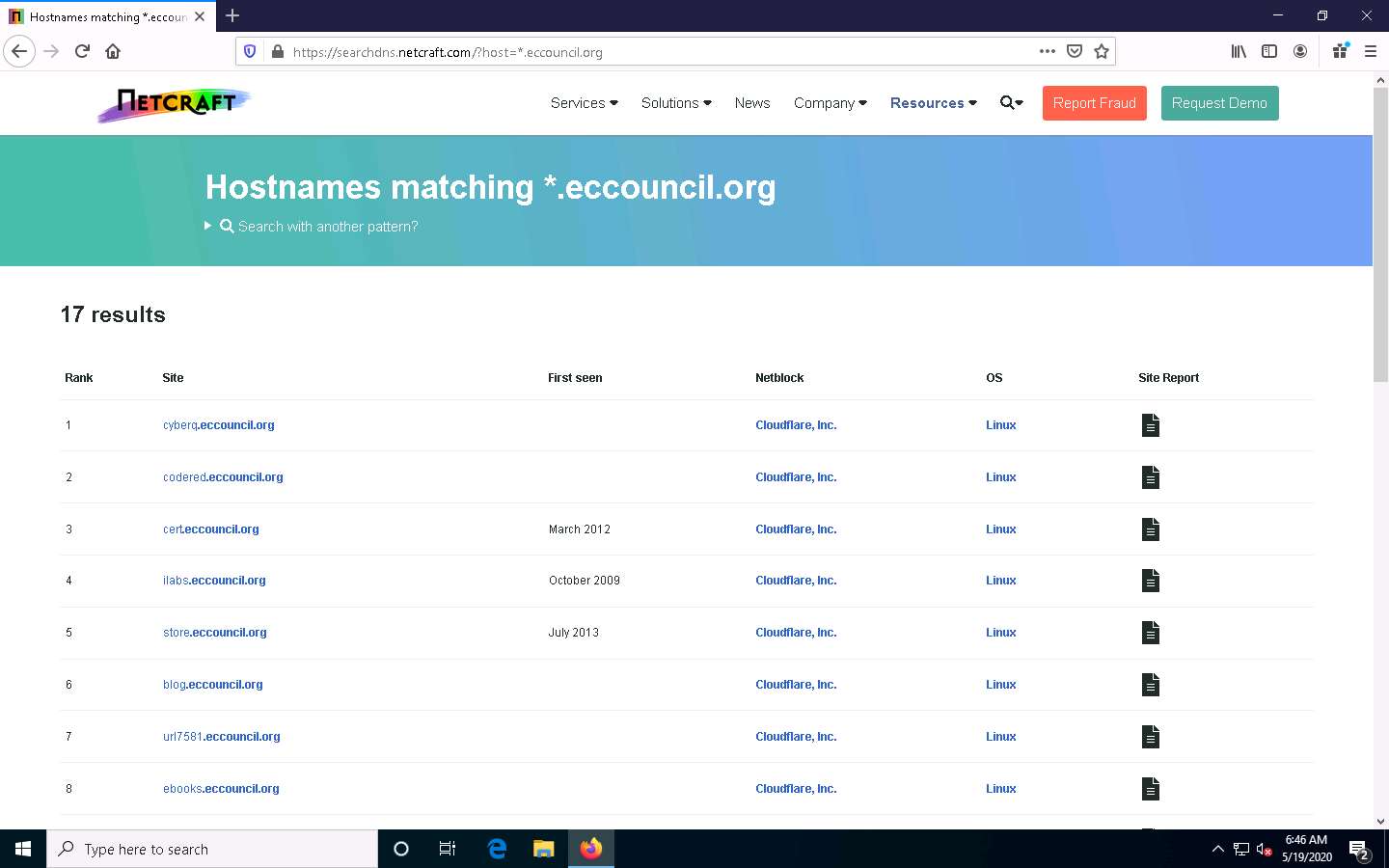Close the Hostnames matching tab
This screenshot has height=868, width=1389.
point(200,16)
